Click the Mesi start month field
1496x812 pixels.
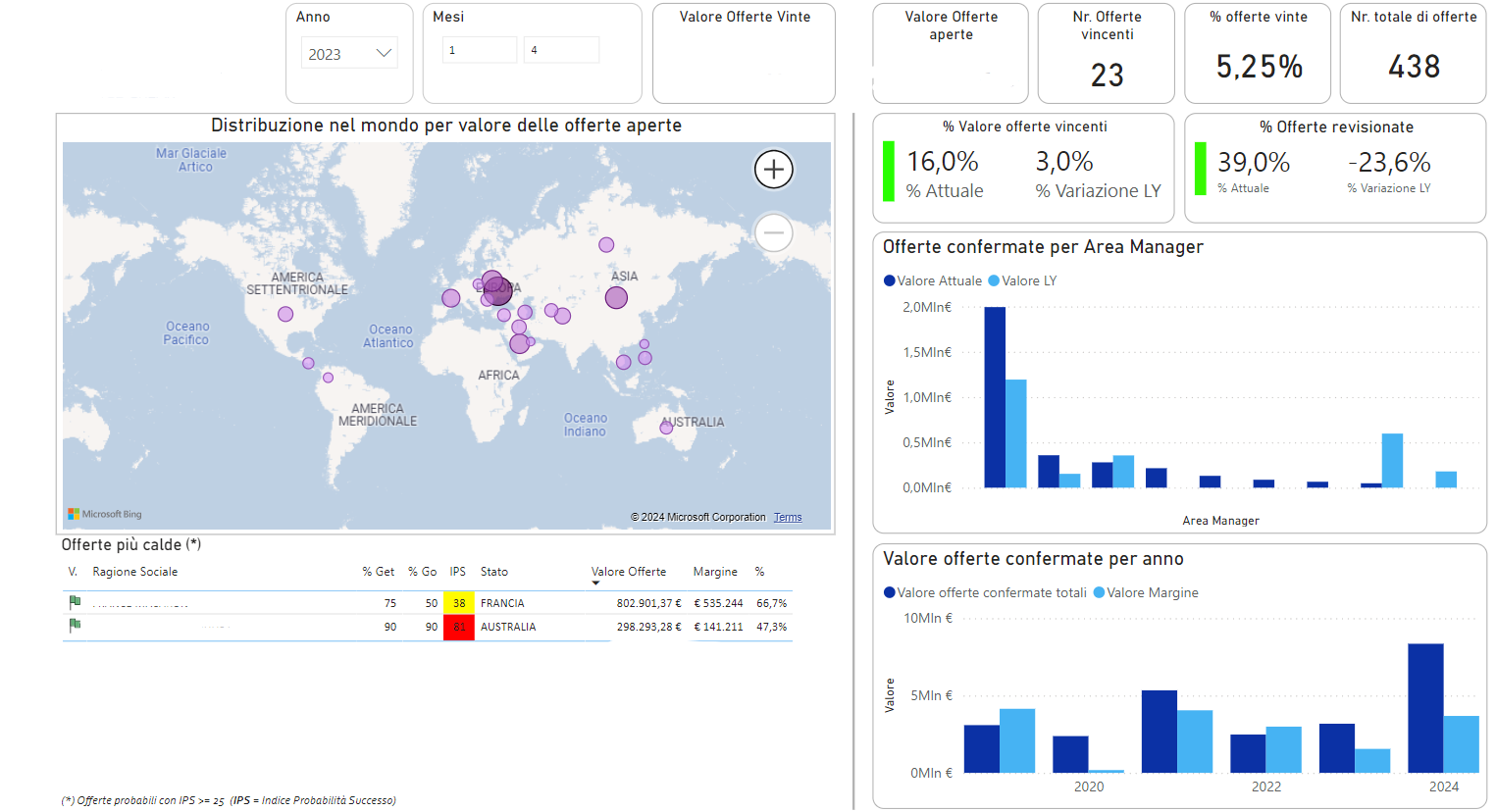(479, 50)
